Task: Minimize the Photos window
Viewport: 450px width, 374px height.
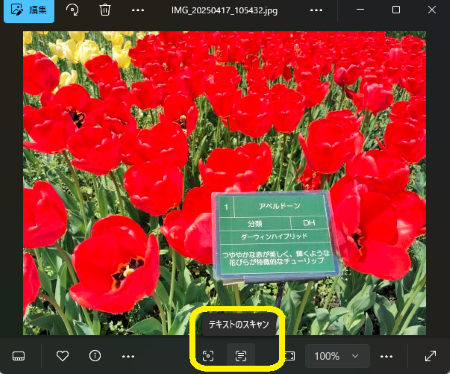Action: point(360,10)
